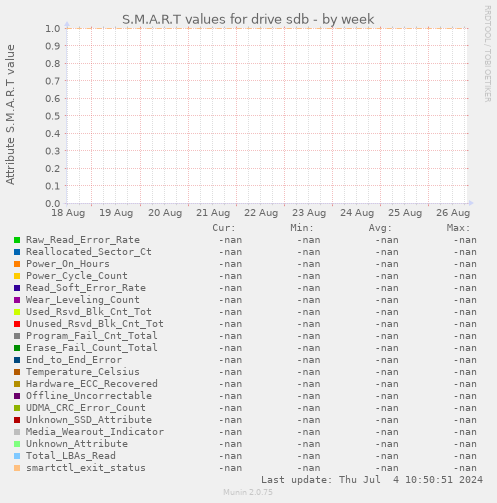Click the Min value for smartctl_exit_status
The width and height of the screenshot is (497, 503).
(309, 468)
